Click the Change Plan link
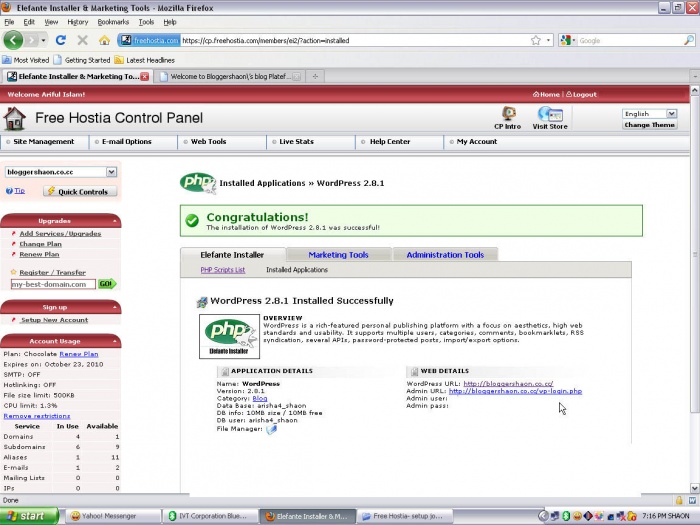The height and width of the screenshot is (525, 700). [x=41, y=244]
